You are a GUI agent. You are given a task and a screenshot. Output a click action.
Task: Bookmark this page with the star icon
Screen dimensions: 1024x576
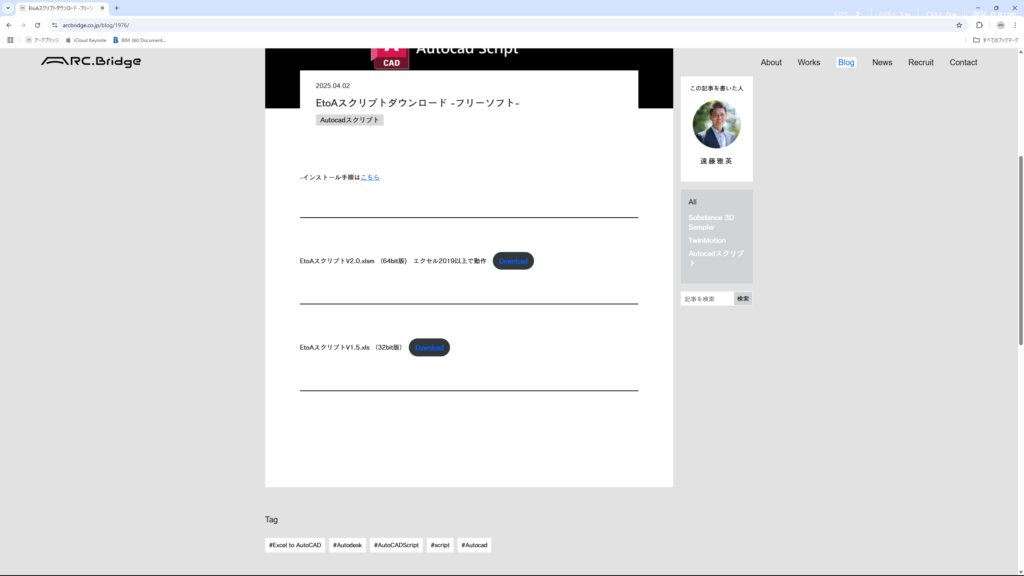pos(959,25)
